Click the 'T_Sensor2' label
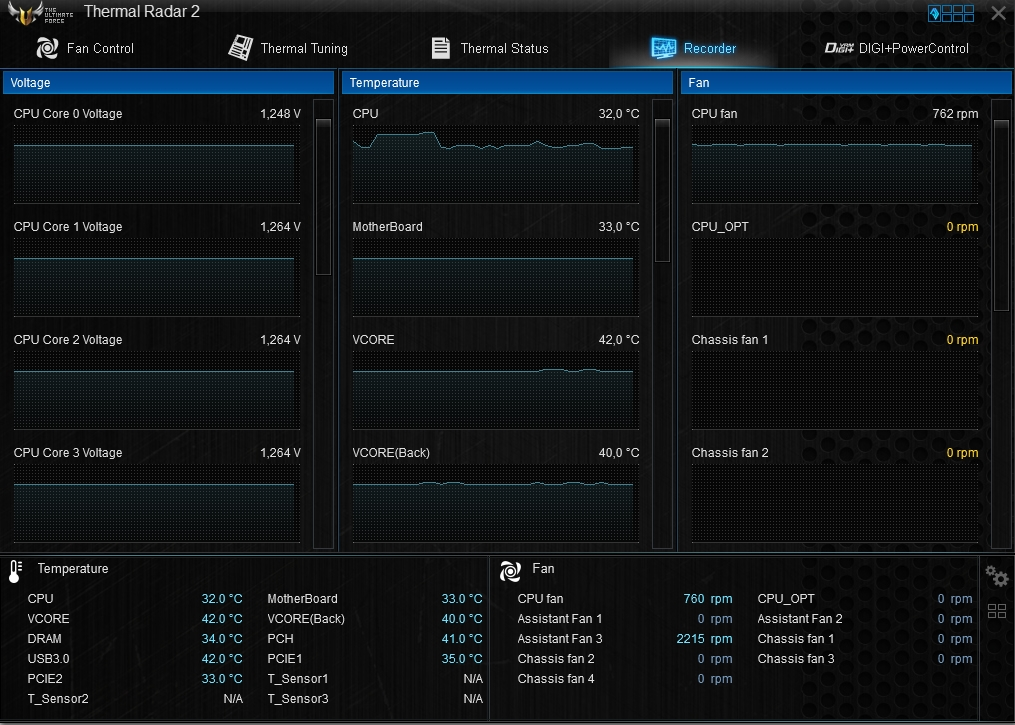The image size is (1015, 725). point(58,699)
